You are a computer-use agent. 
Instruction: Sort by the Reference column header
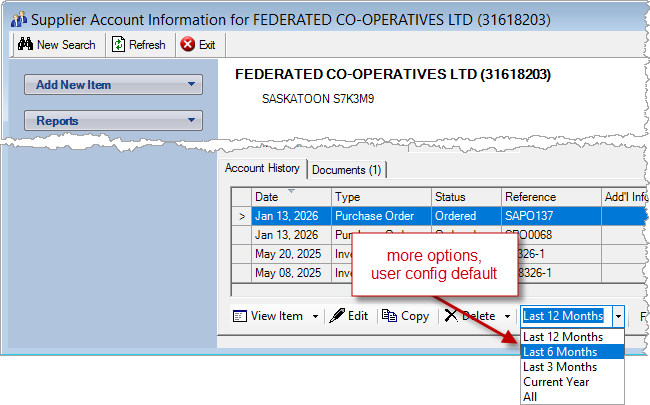(x=551, y=197)
